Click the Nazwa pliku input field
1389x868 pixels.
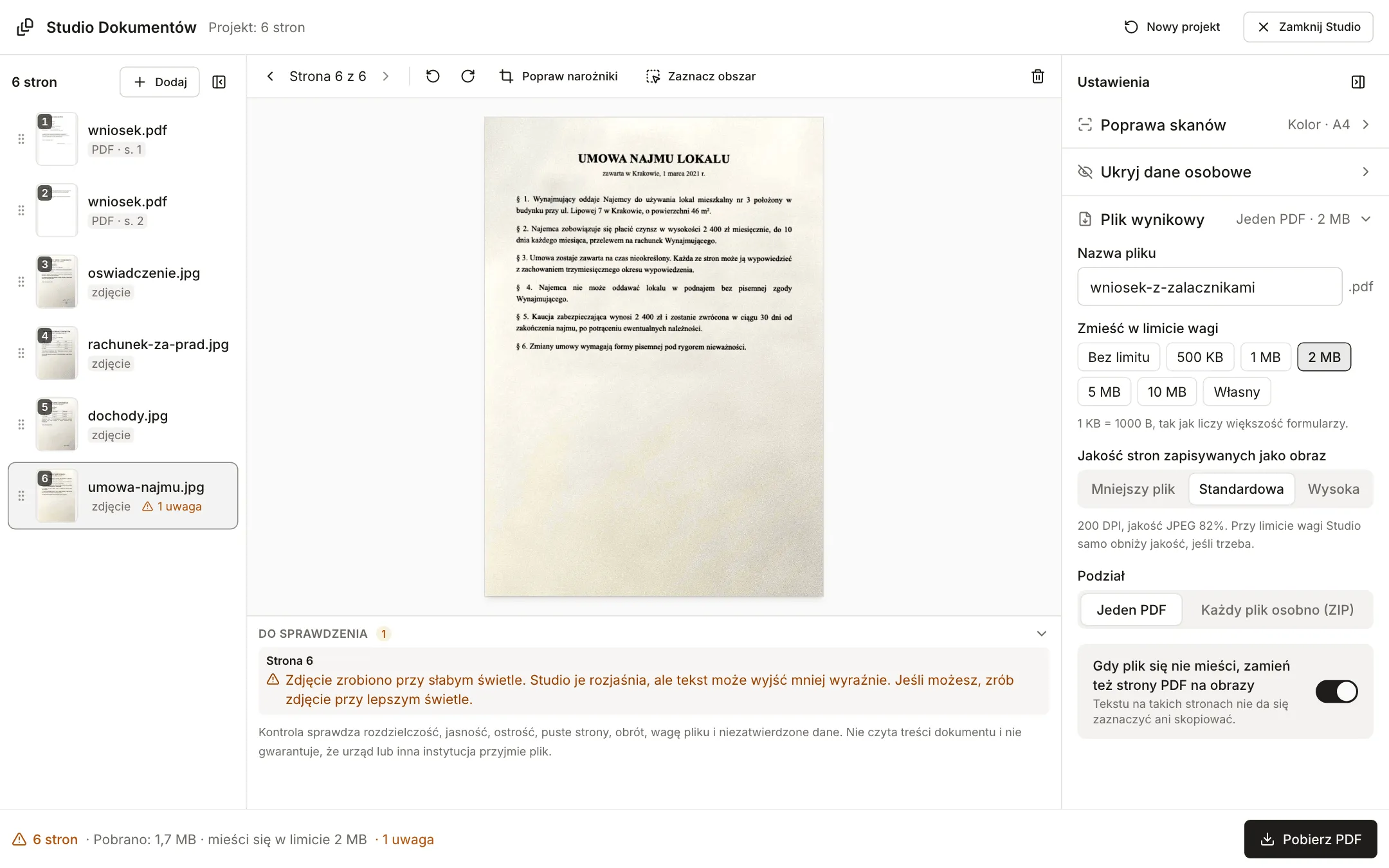(x=1210, y=287)
